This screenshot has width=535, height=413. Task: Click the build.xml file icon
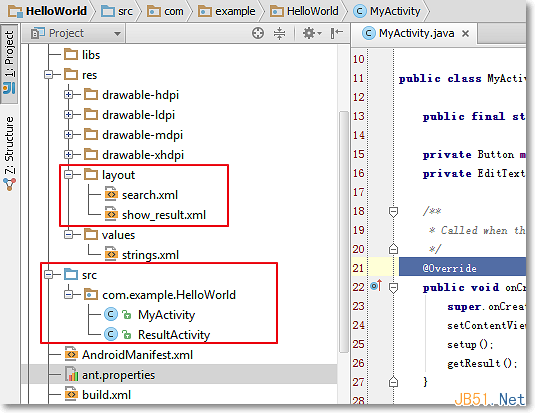[x=71, y=394]
